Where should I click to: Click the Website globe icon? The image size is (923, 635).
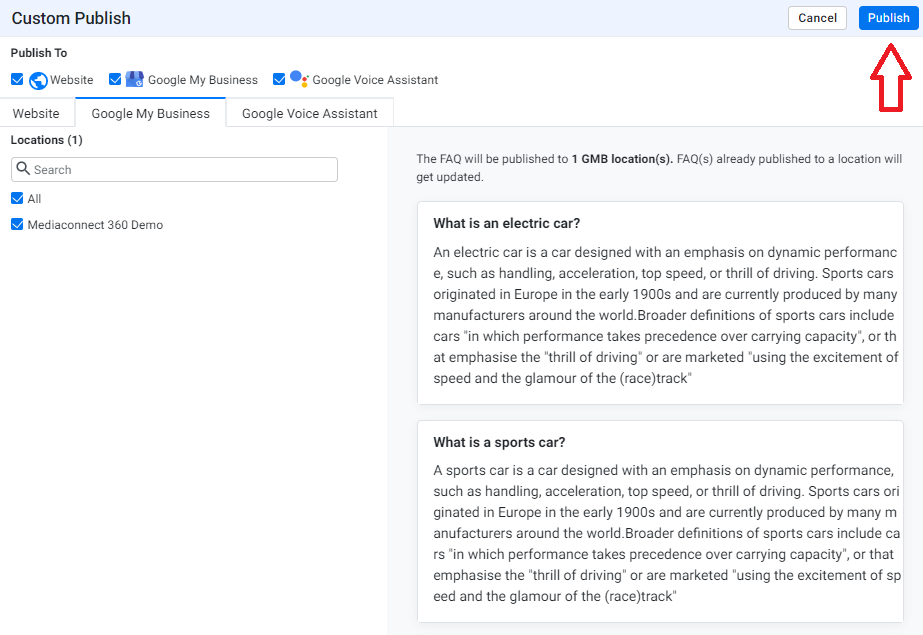tap(38, 80)
